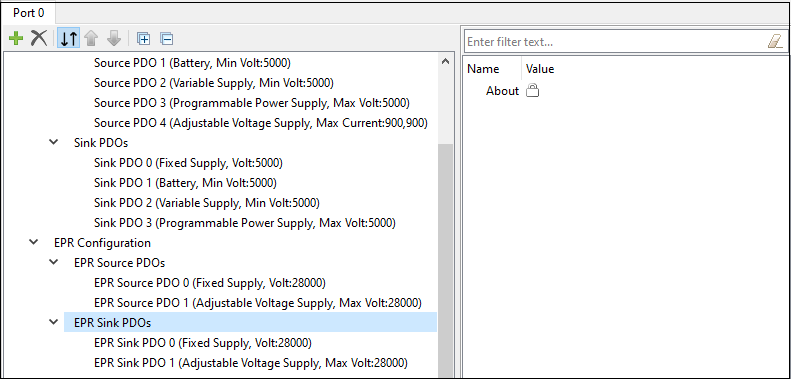Click the collapse all tree icon

point(166,38)
